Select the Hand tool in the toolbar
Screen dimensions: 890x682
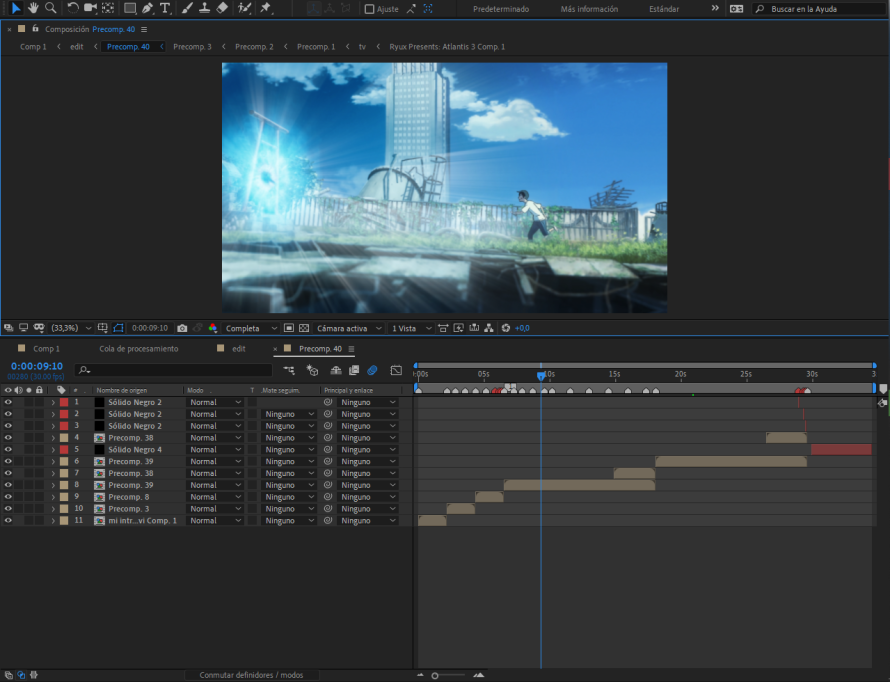[x=33, y=8]
